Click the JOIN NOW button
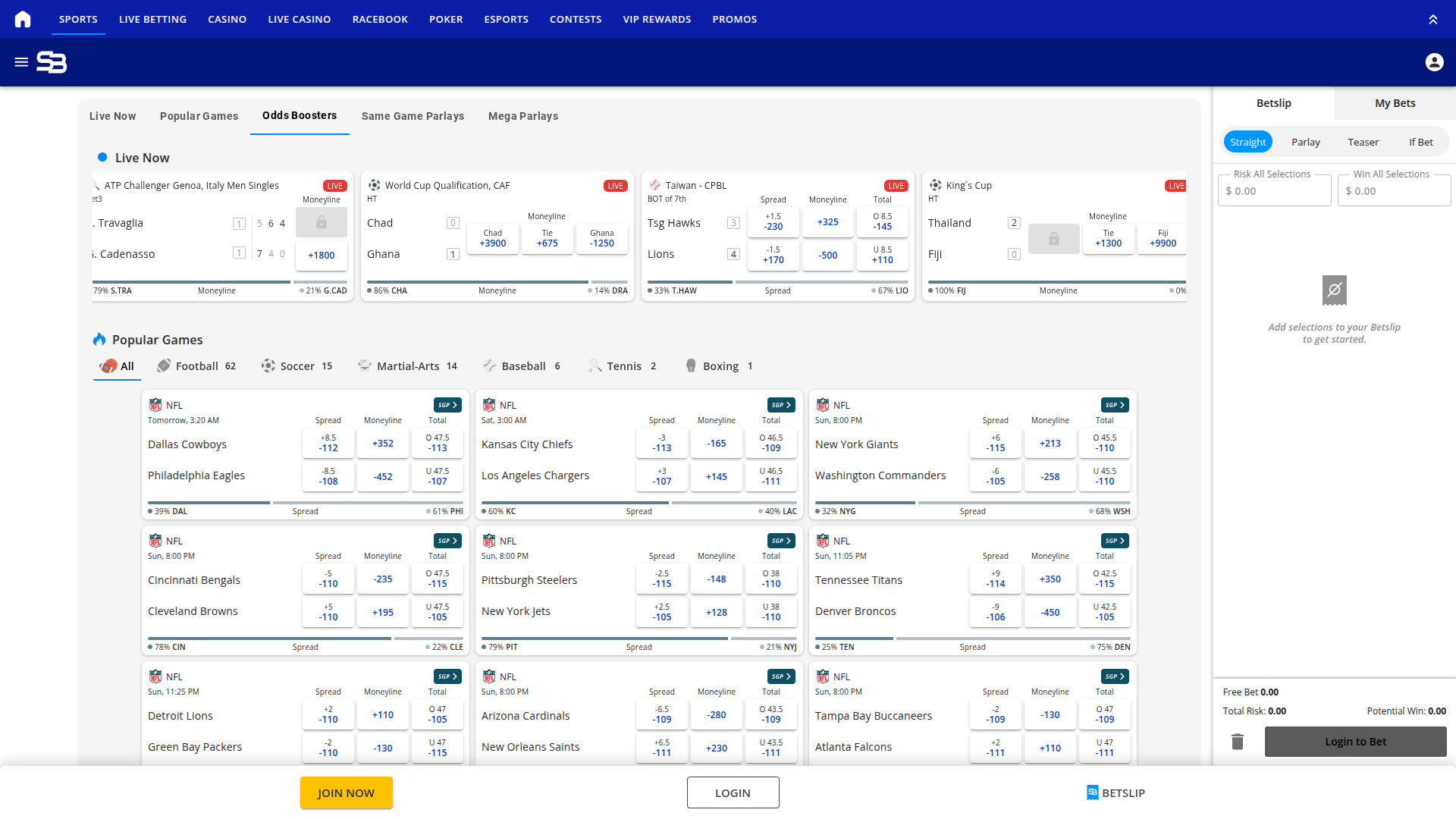Image resolution: width=1456 pixels, height=819 pixels. pyautogui.click(x=346, y=792)
